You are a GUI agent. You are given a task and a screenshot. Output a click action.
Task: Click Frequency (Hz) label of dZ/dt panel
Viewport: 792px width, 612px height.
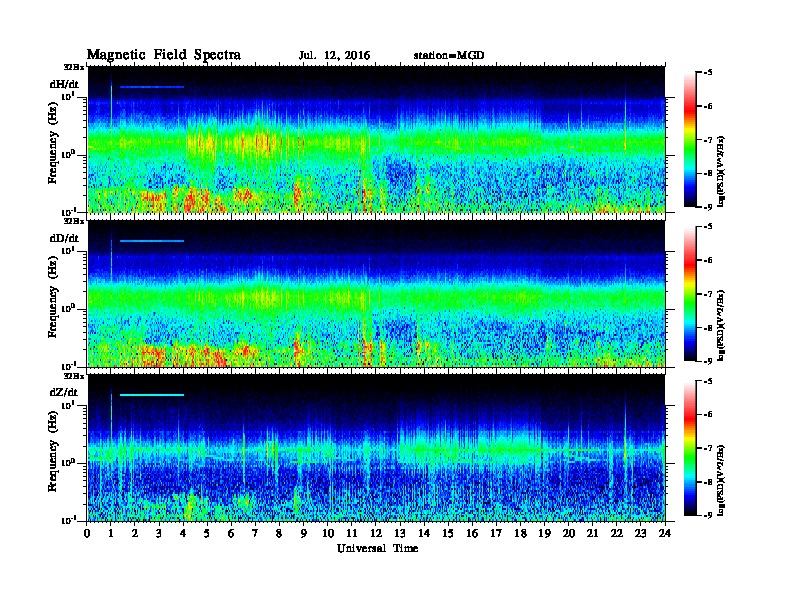click(53, 451)
